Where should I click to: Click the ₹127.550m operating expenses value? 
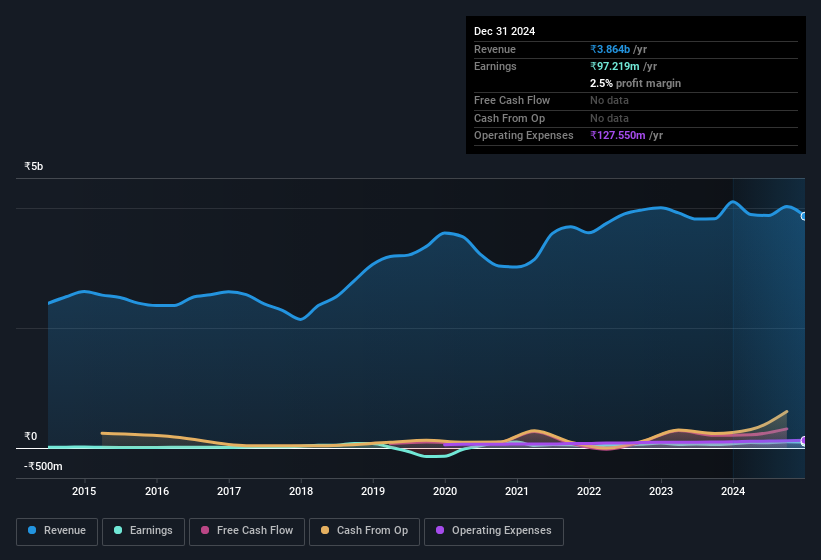click(x=617, y=135)
